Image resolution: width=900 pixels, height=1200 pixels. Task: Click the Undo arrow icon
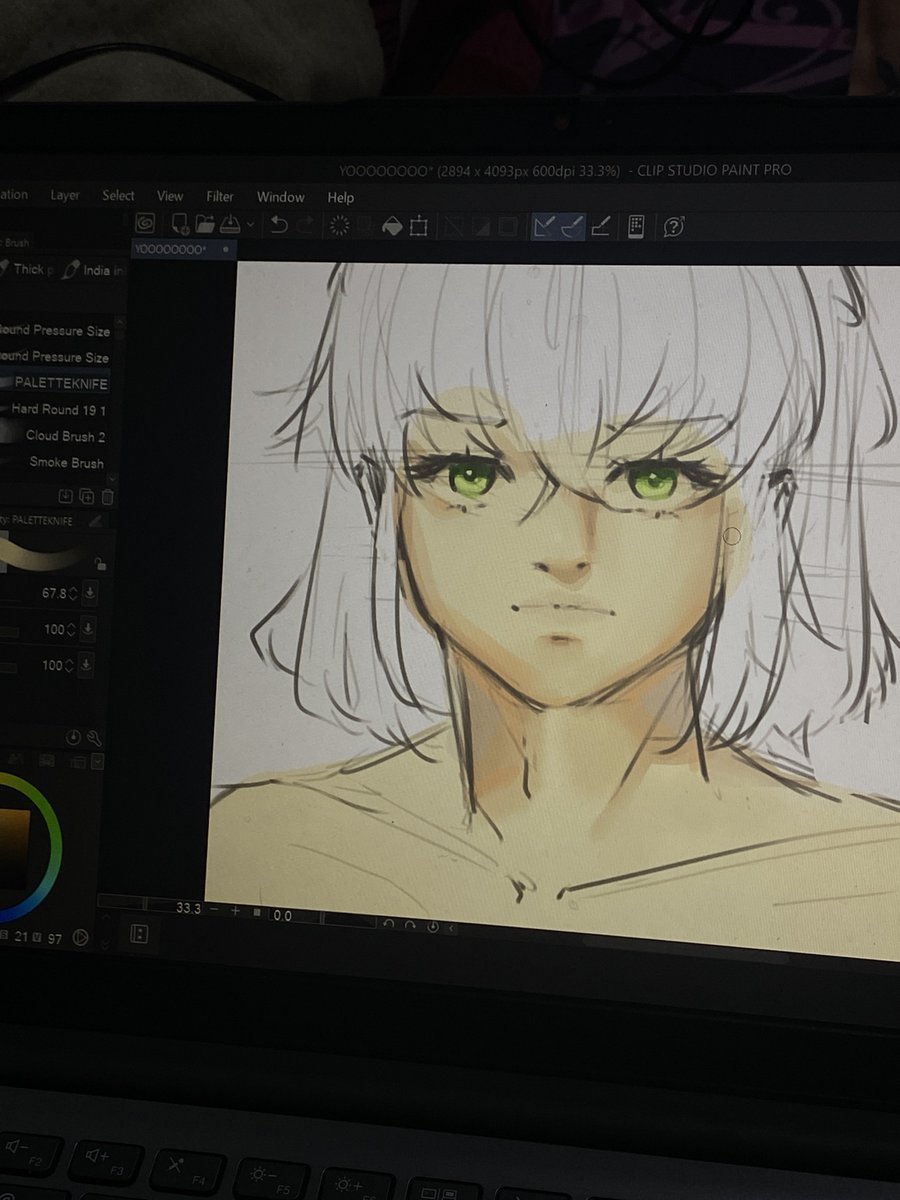coord(279,225)
